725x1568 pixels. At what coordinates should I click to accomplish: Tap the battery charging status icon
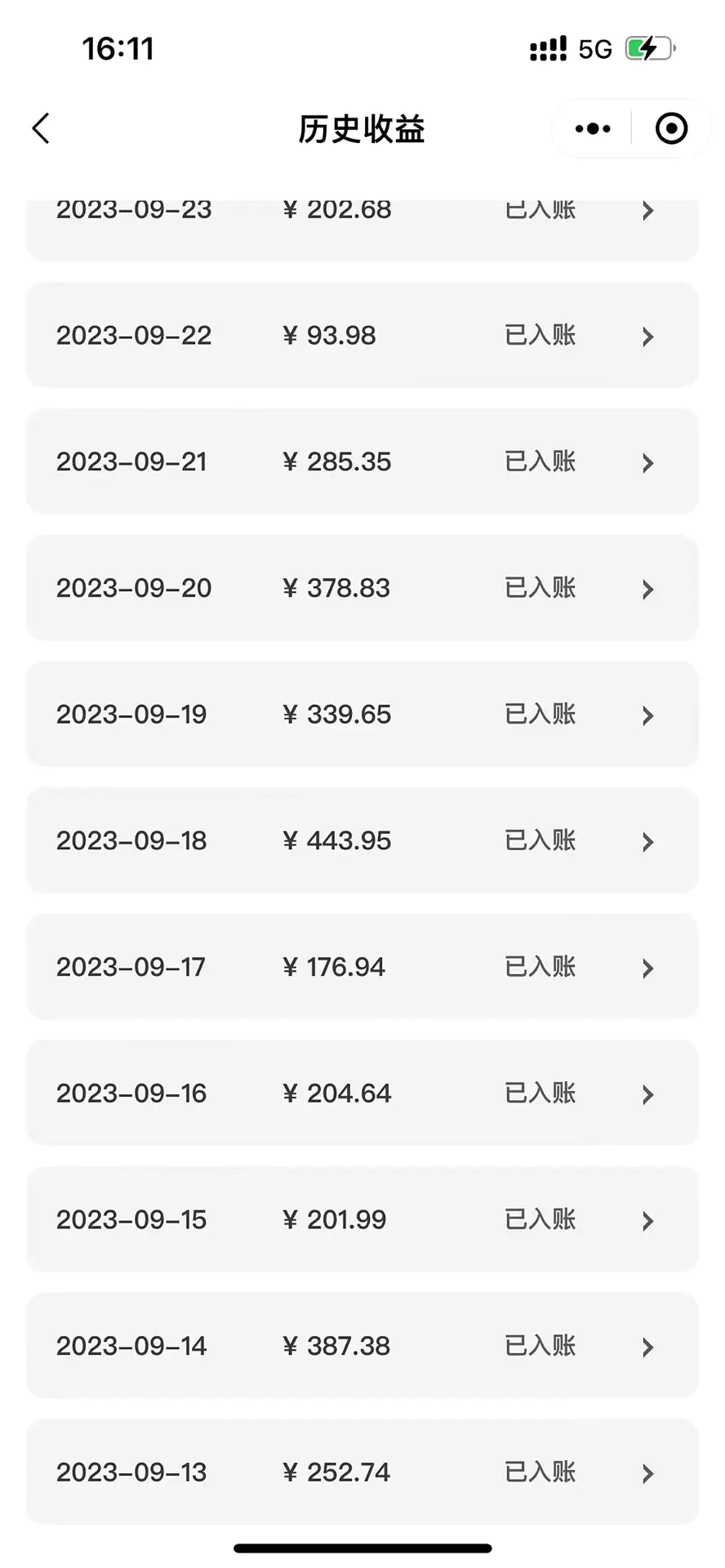(650, 49)
